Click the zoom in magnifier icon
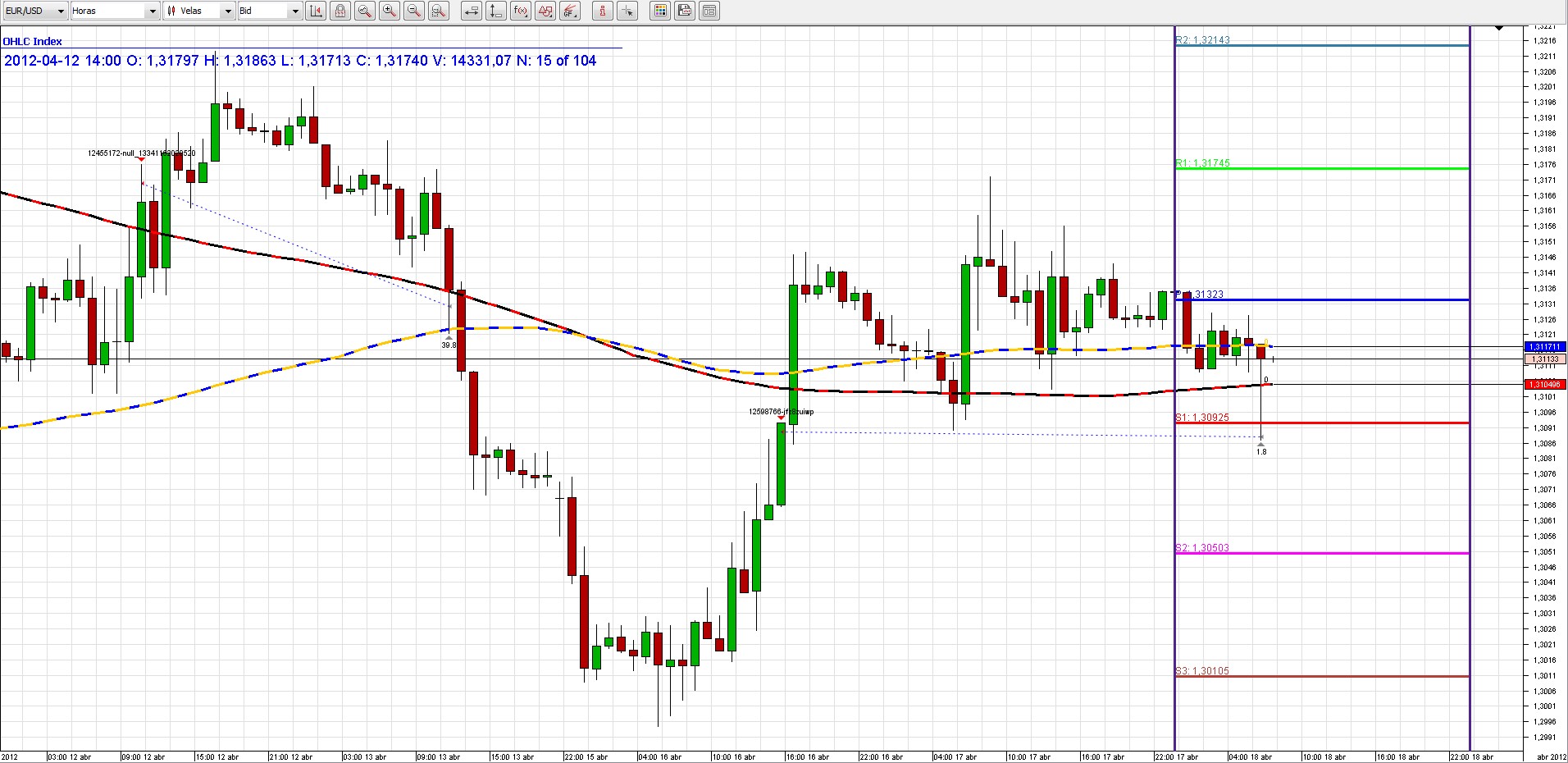This screenshot has height=763, width=1568. coord(390,11)
